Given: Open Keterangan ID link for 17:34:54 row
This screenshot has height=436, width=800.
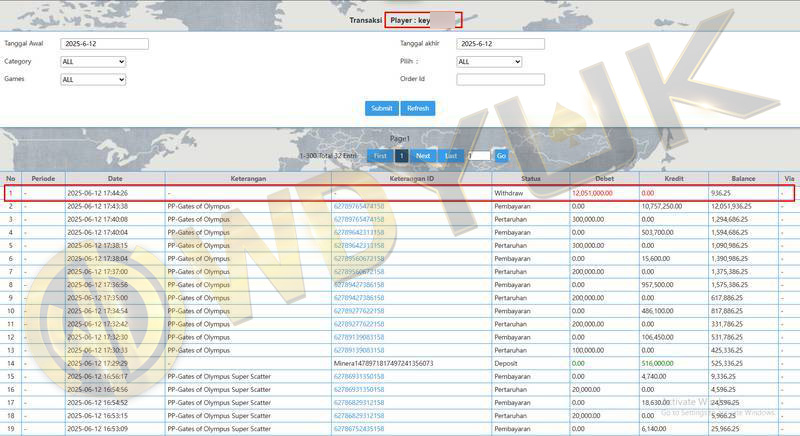Looking at the screenshot, I should [x=359, y=311].
